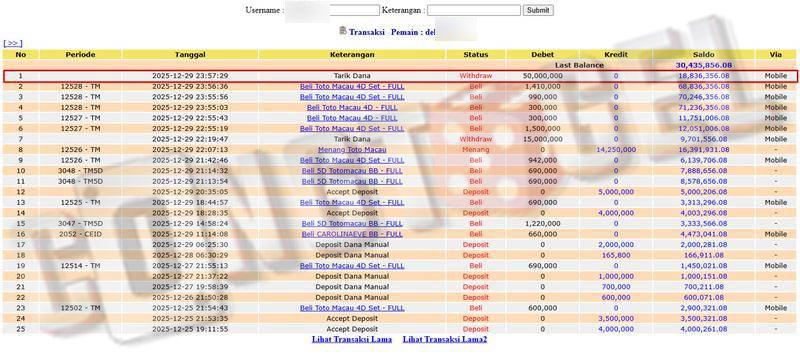Open the Beli CAROLINAEVE BB - FULL link

point(352,234)
